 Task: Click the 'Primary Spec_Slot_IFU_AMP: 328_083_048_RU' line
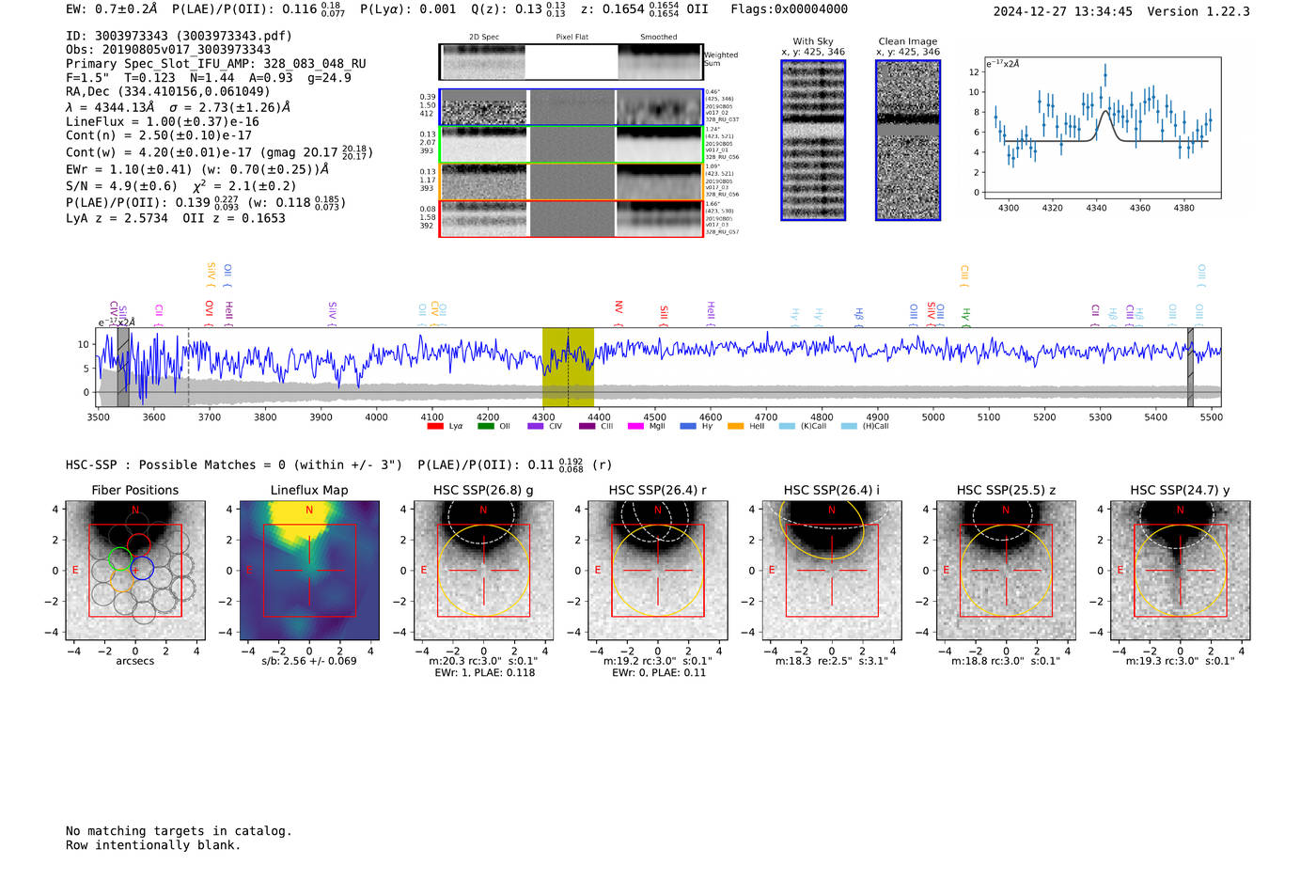216,64
